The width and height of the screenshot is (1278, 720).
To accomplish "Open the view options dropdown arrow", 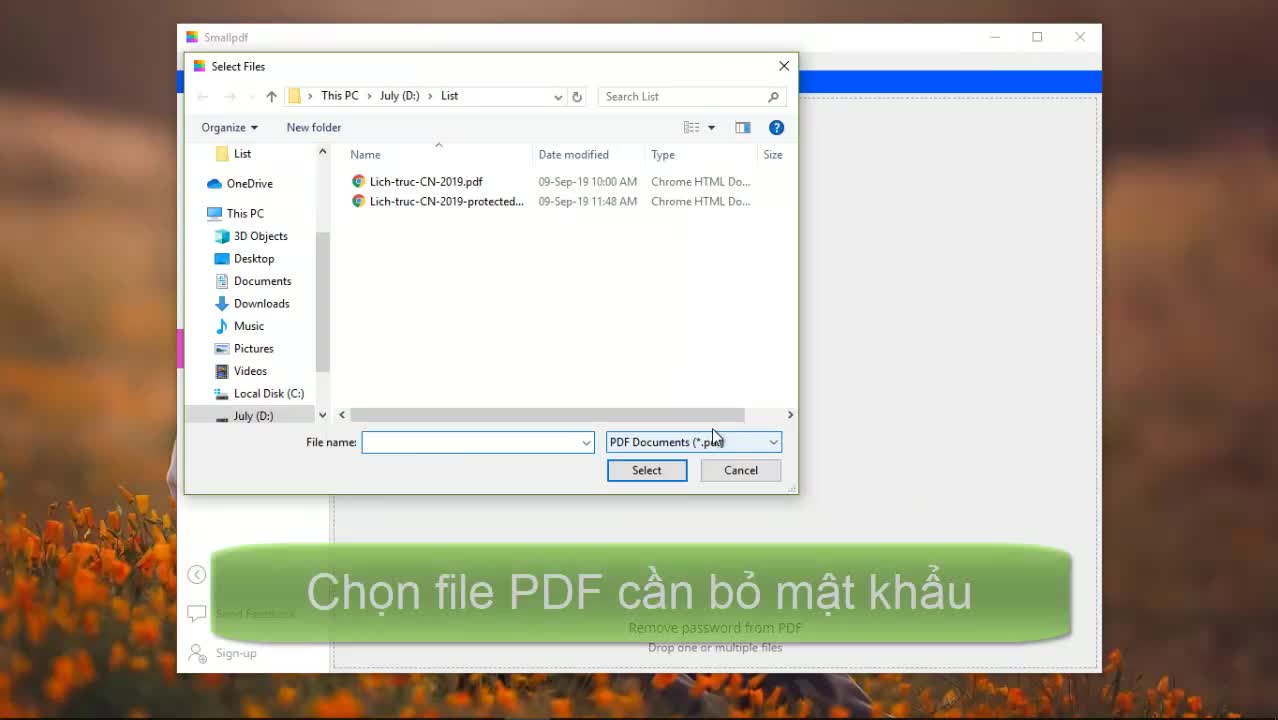I will [711, 127].
